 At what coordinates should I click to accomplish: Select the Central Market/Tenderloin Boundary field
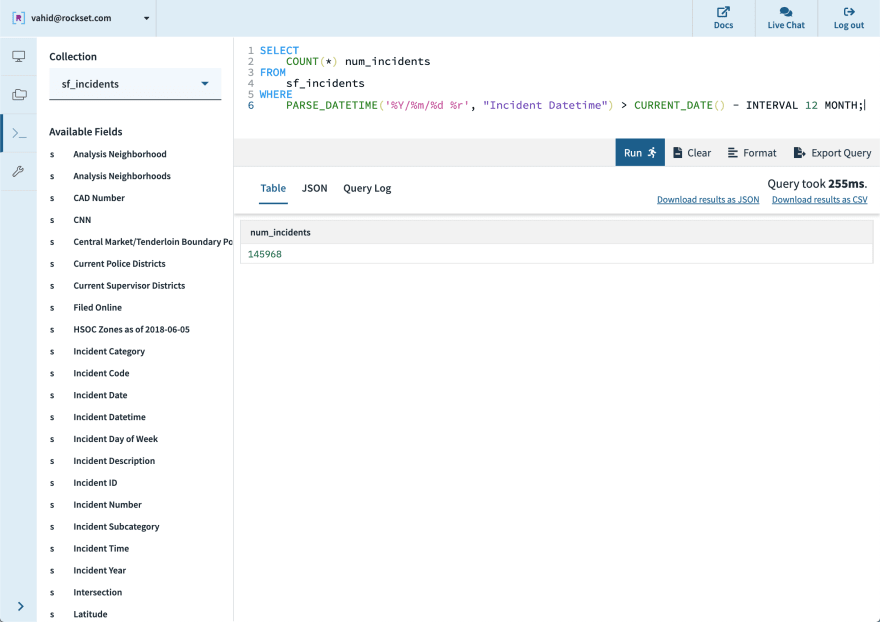click(x=153, y=242)
